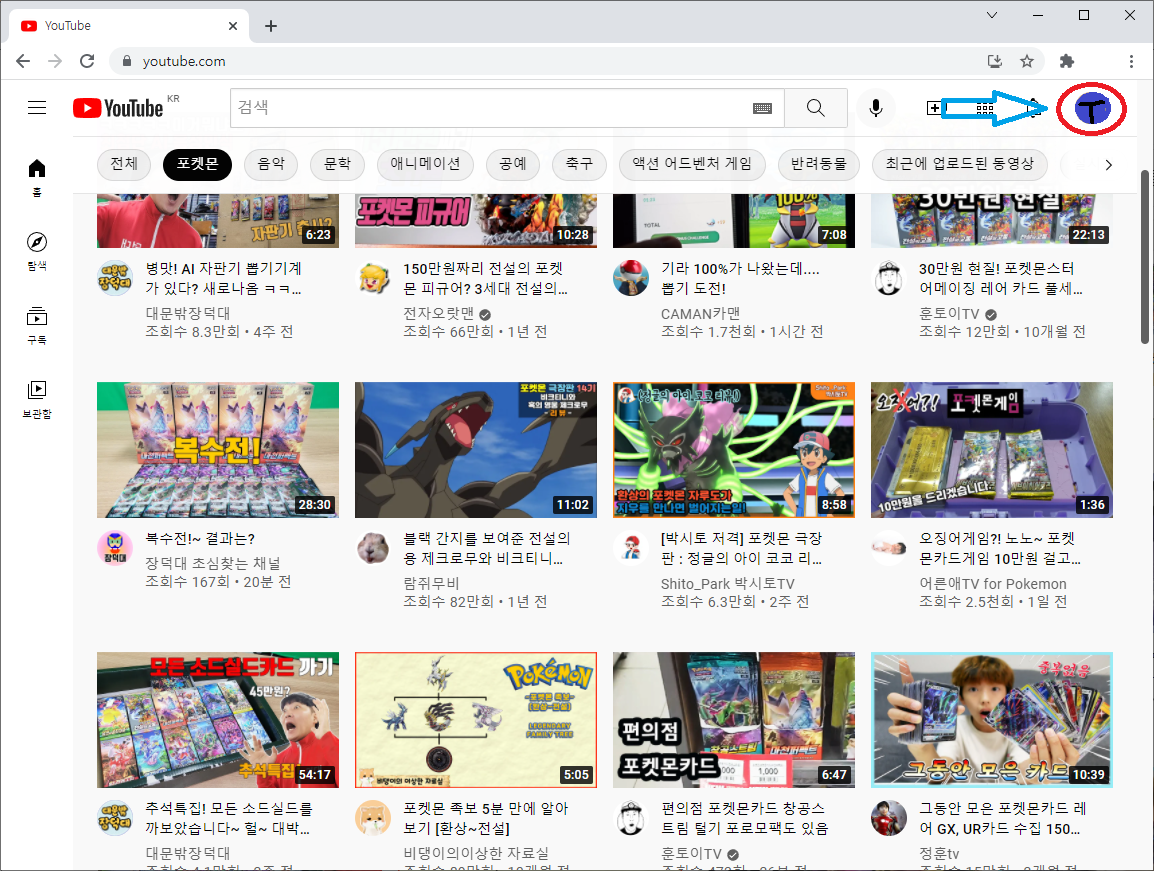Open the 1:36 포켓몬게임 thumbnail
1154x871 pixels.
coord(991,450)
